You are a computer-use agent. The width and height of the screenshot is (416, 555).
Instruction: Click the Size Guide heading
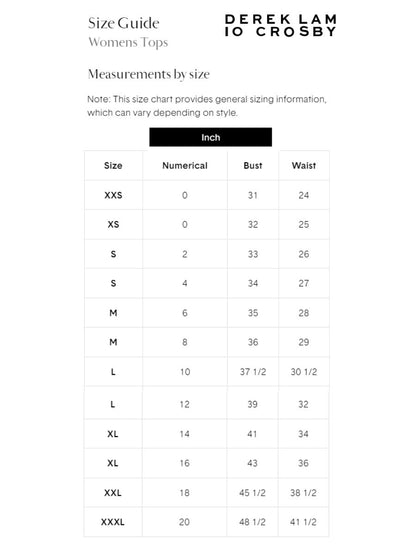[124, 23]
